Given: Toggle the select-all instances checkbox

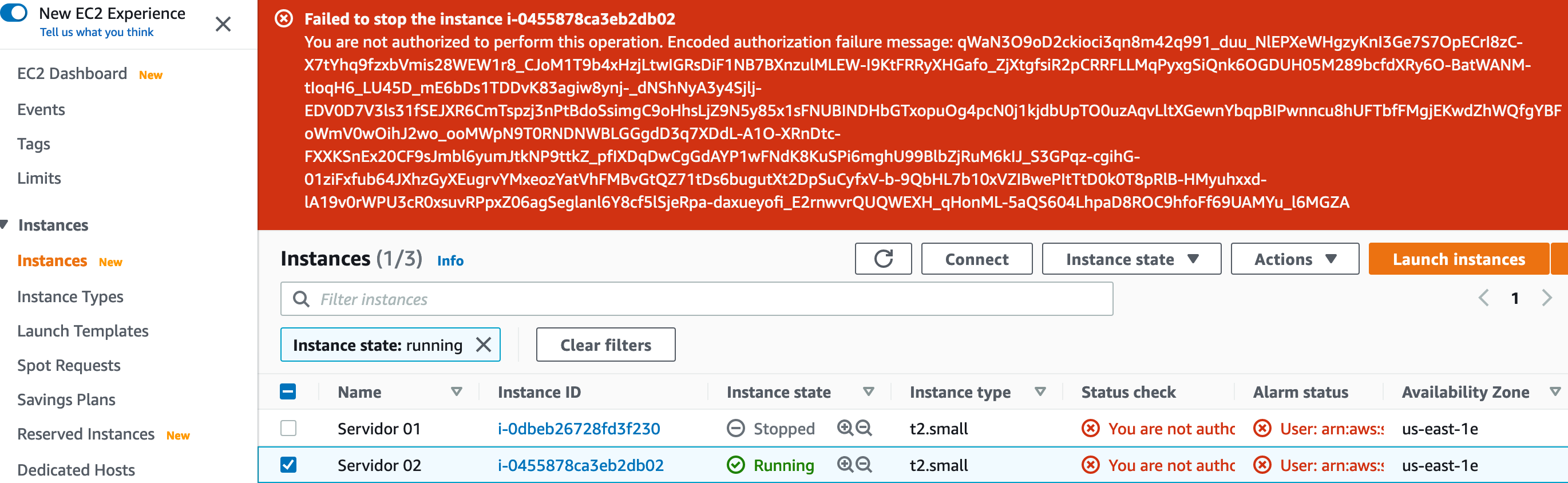Looking at the screenshot, I should coord(288,391).
